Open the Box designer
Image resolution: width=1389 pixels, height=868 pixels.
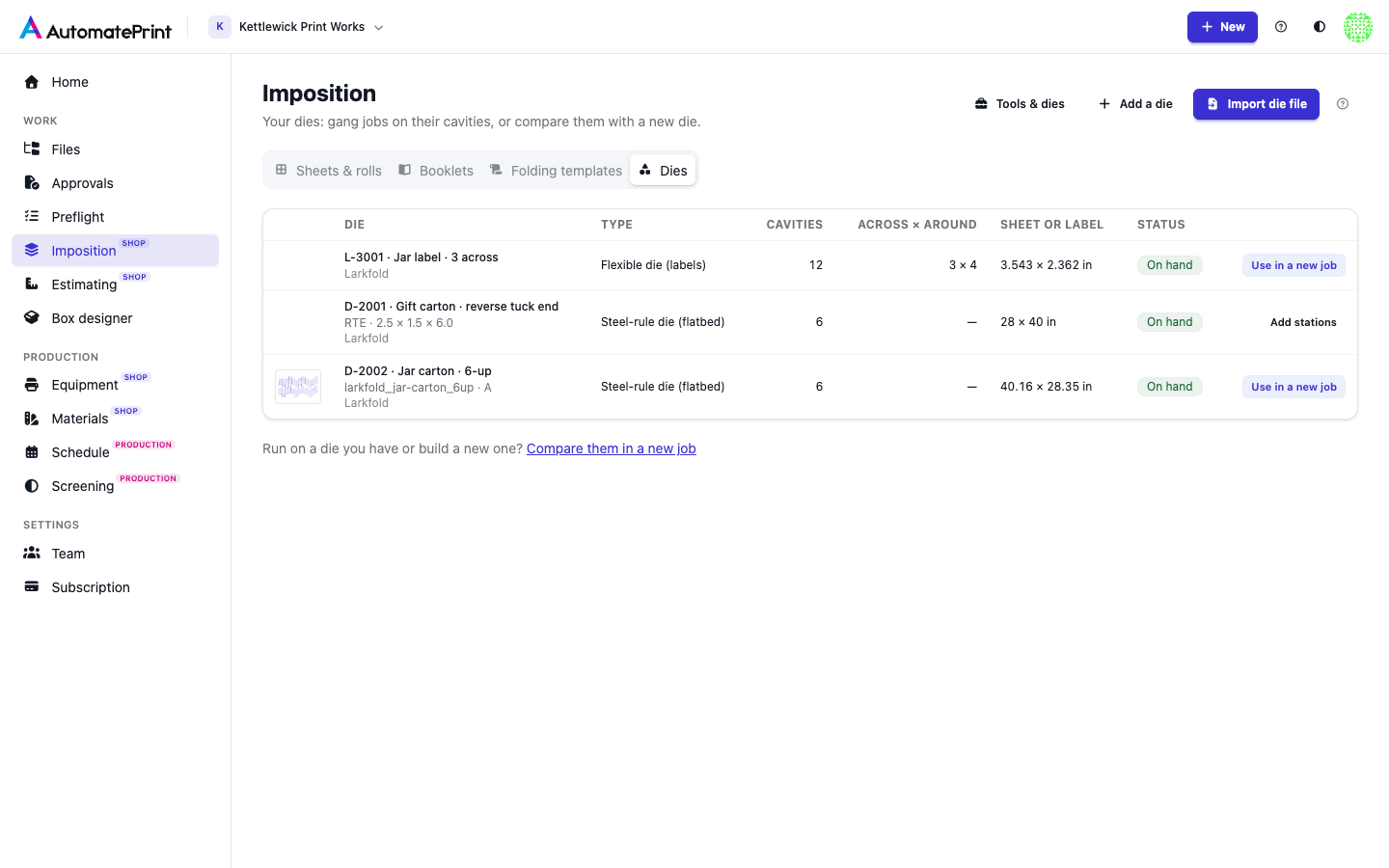115,318
